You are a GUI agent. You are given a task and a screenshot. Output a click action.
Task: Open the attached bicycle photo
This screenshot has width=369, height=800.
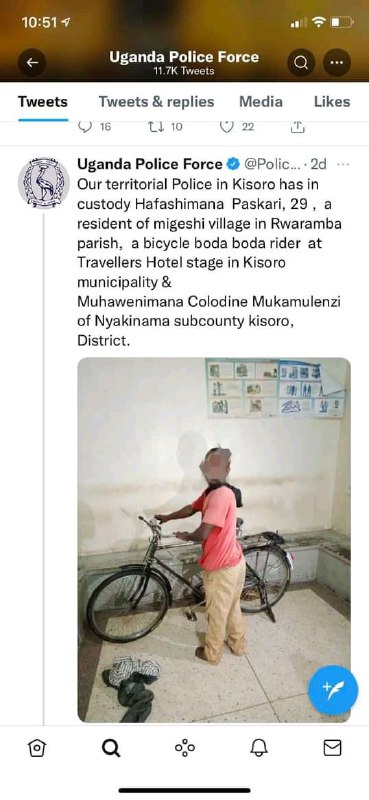214,540
